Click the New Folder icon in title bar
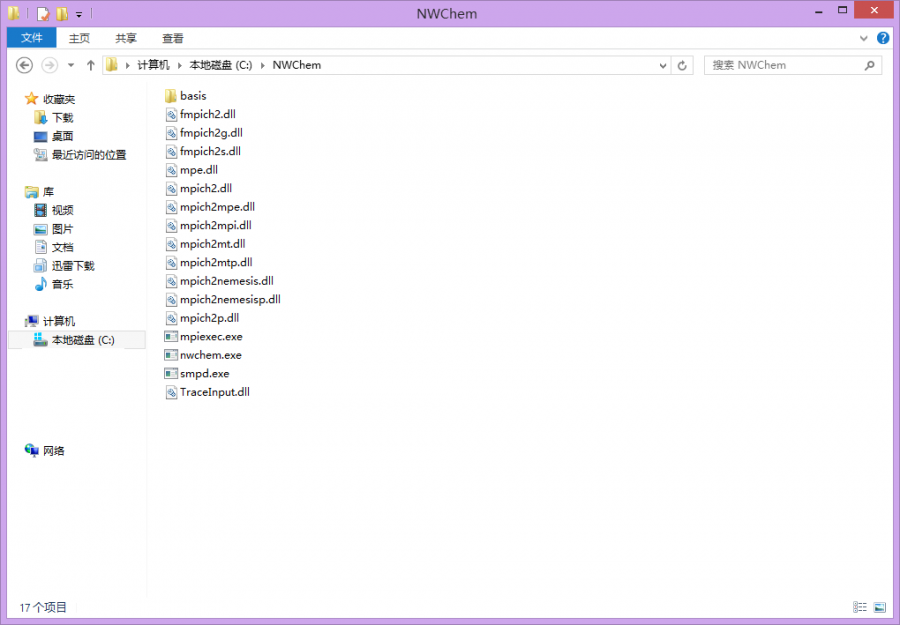 62,13
